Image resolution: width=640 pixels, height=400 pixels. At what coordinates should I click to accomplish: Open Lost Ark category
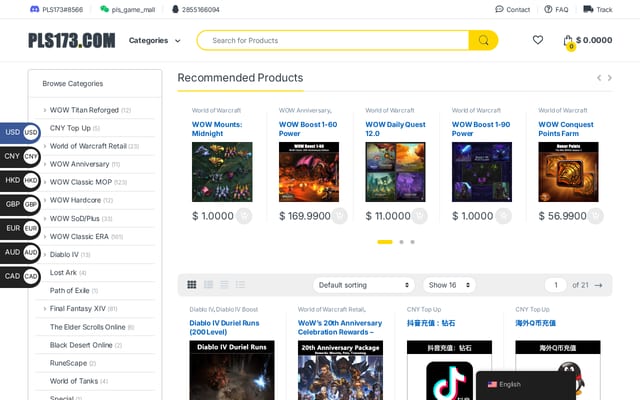pos(63,272)
